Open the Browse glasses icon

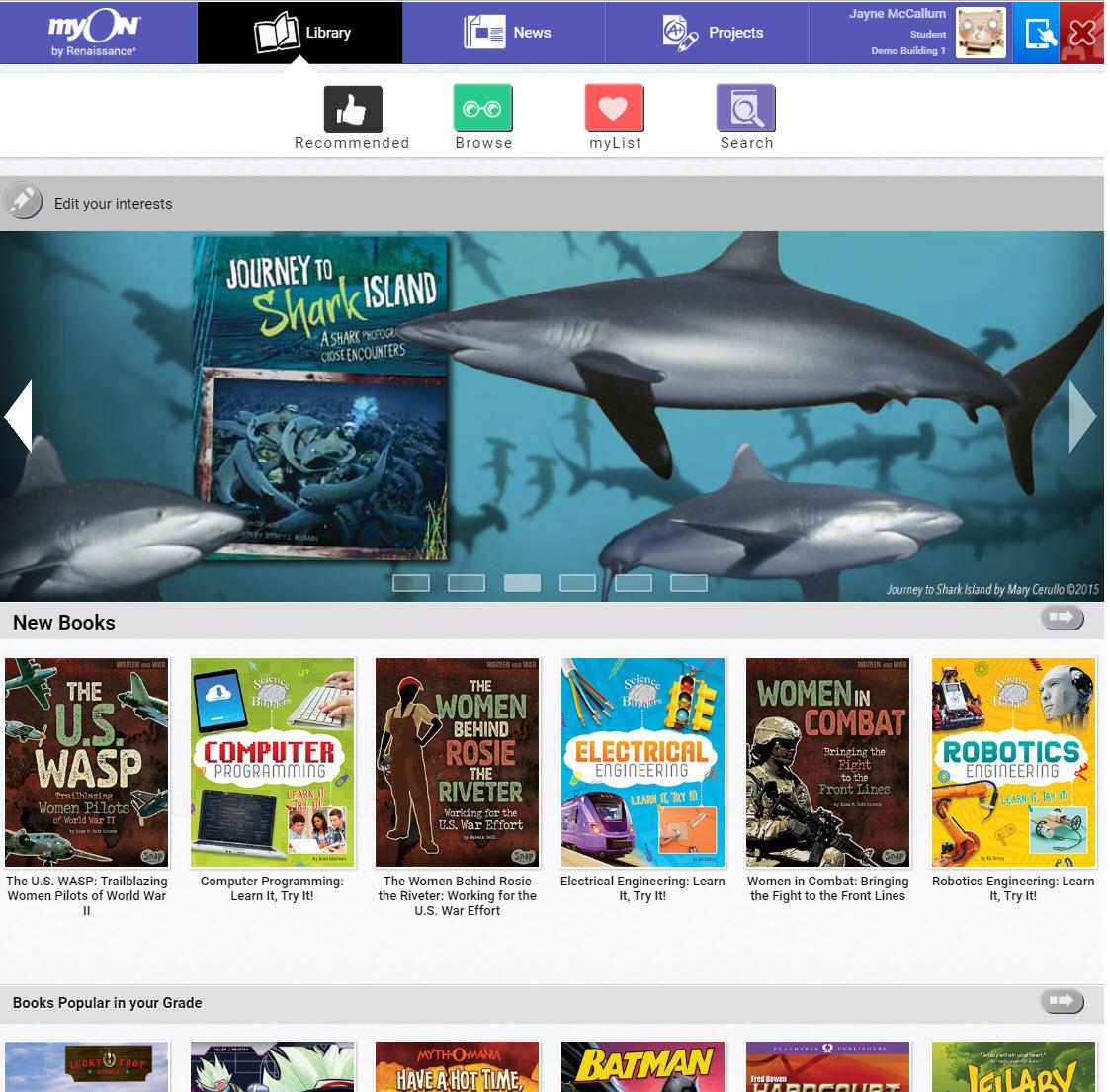click(482, 109)
